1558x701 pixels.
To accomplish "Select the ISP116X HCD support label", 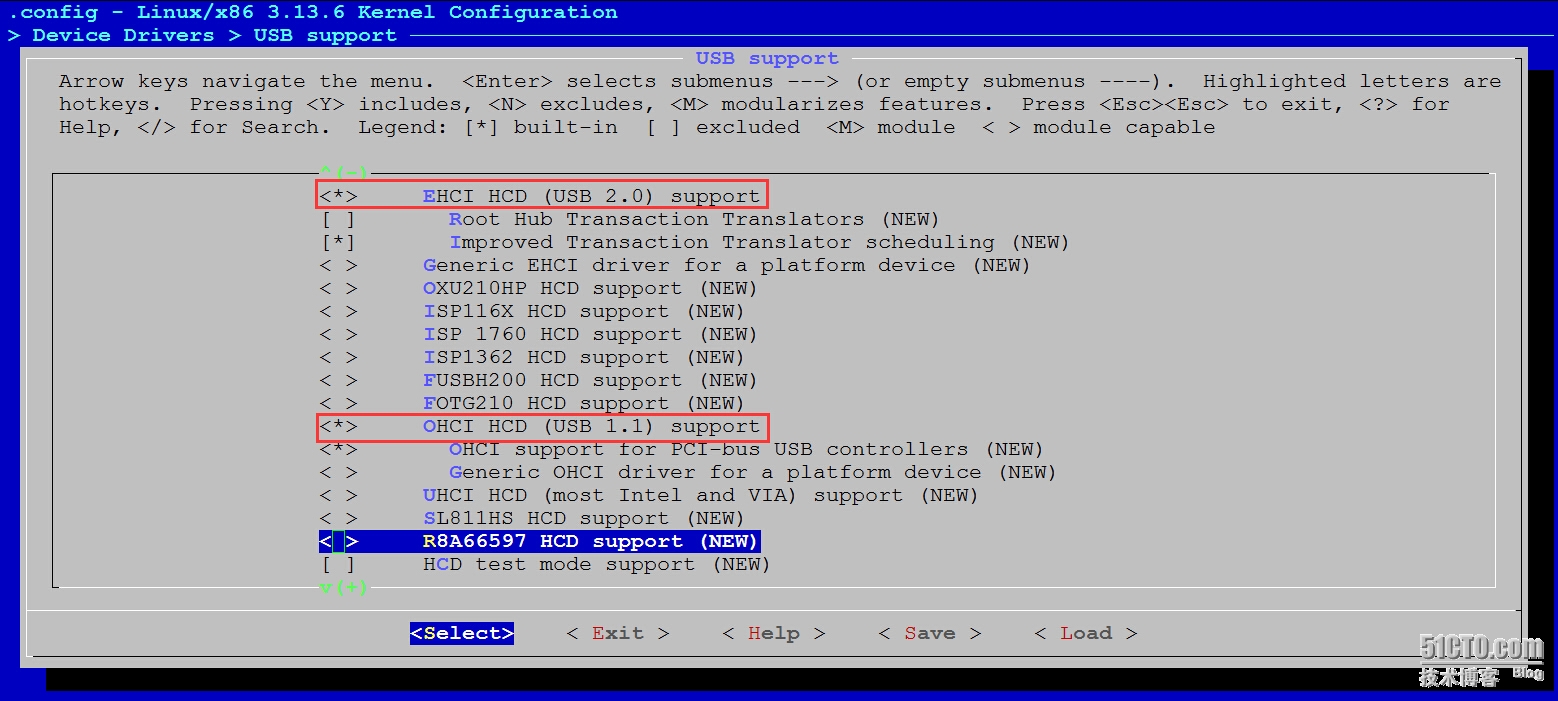I will 584,311.
